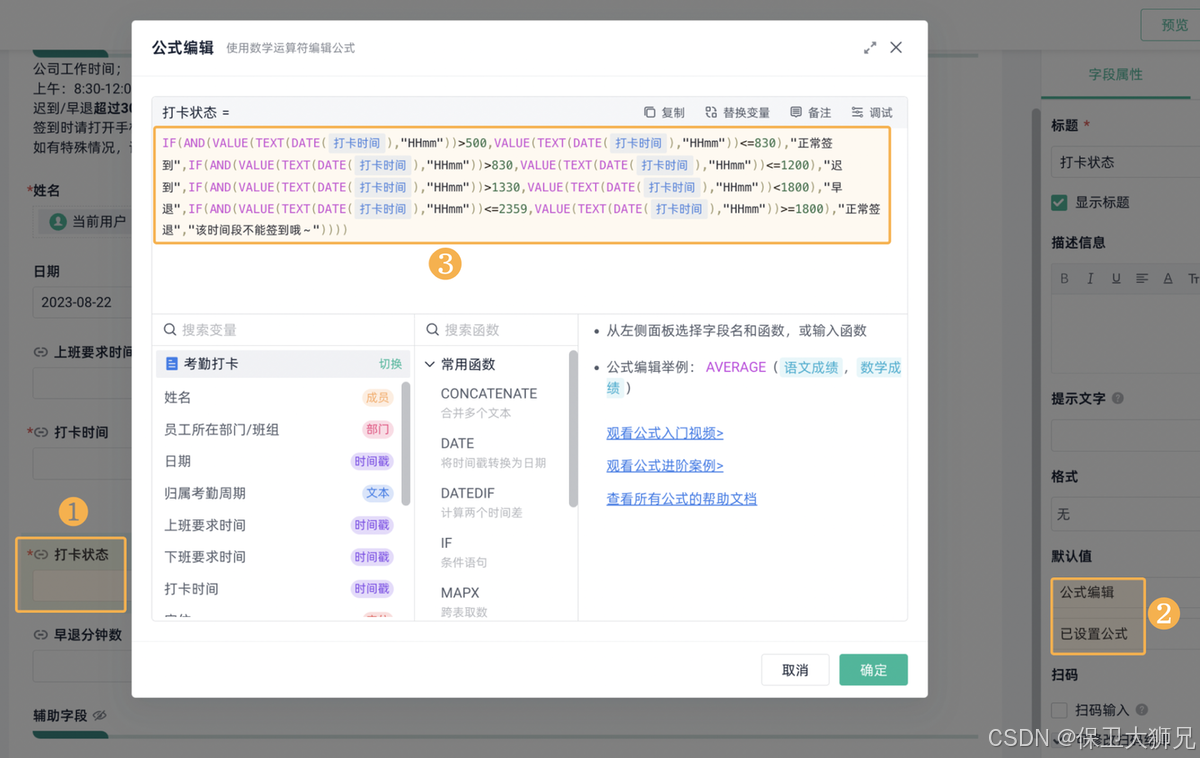Click the 考勤打卡 form document icon

[172, 364]
